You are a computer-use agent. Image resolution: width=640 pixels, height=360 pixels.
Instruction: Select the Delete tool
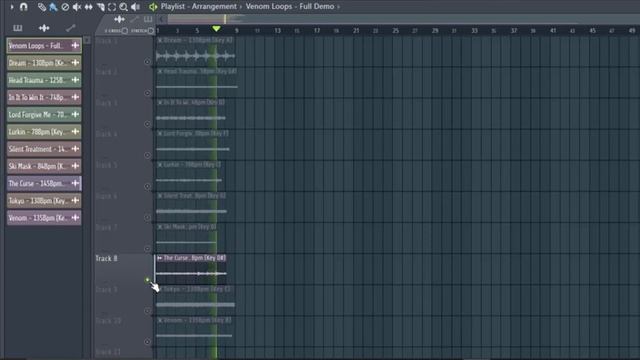[65, 7]
